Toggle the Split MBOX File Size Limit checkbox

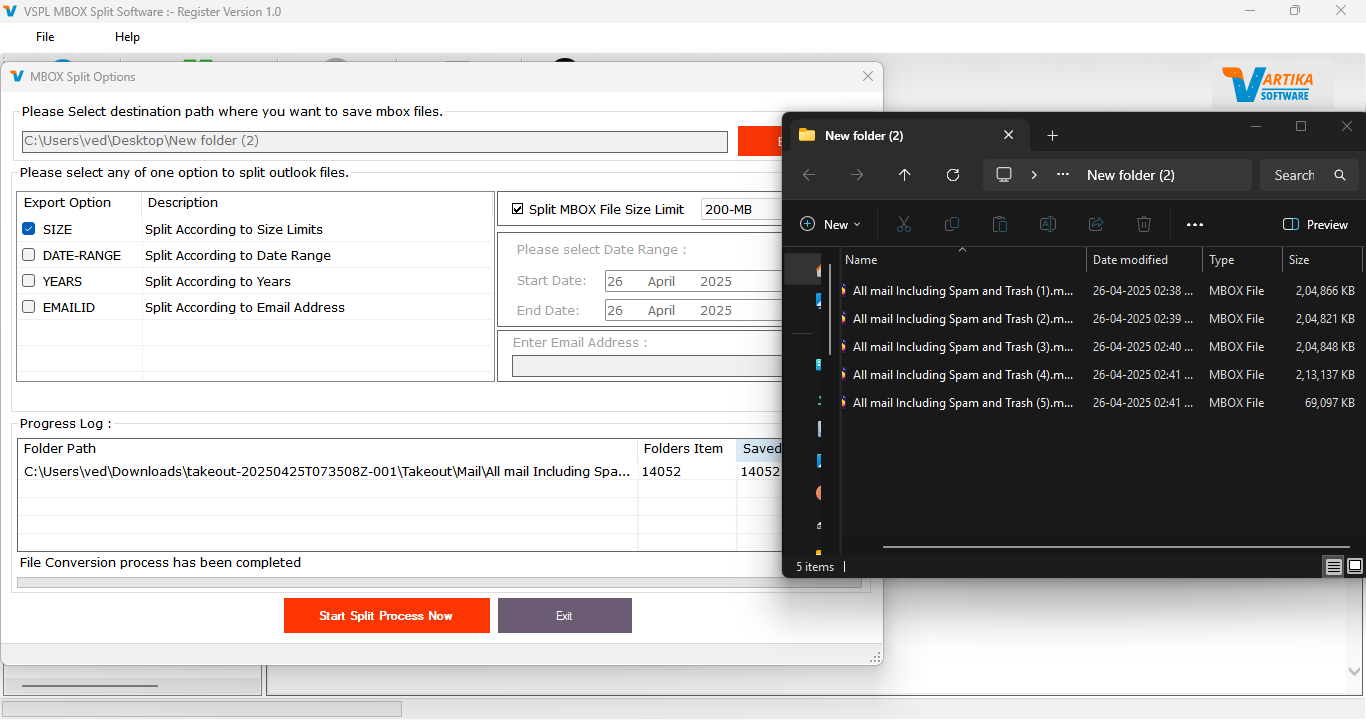point(517,209)
